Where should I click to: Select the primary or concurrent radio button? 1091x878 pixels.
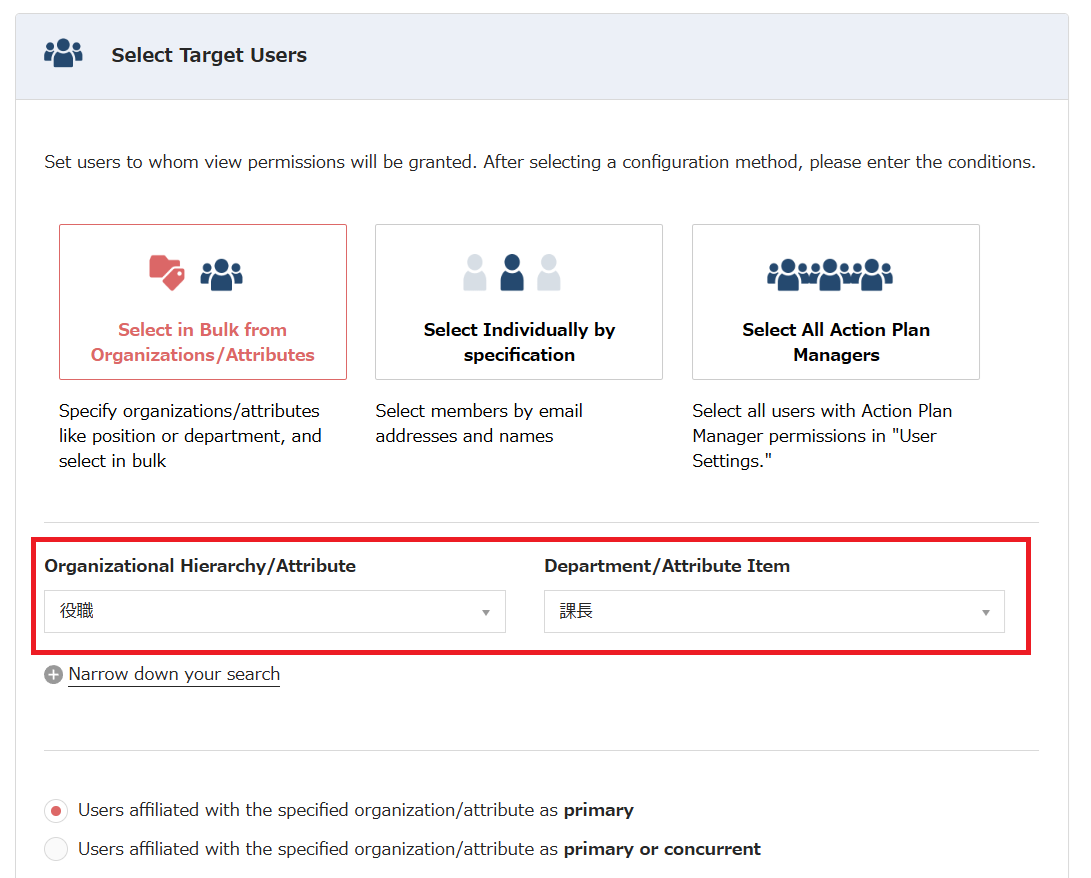tap(57, 849)
